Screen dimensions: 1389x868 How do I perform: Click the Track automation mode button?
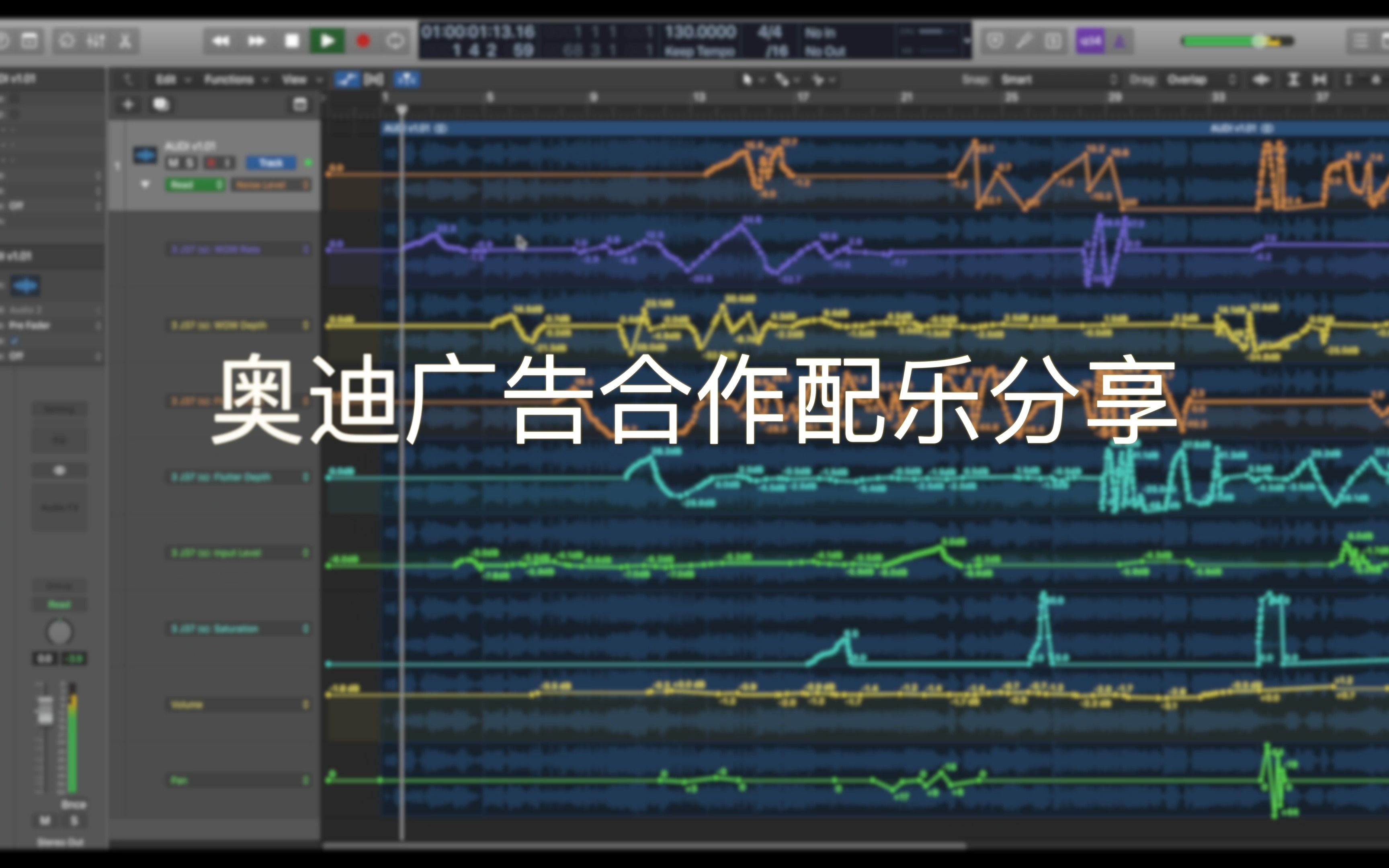[x=271, y=163]
